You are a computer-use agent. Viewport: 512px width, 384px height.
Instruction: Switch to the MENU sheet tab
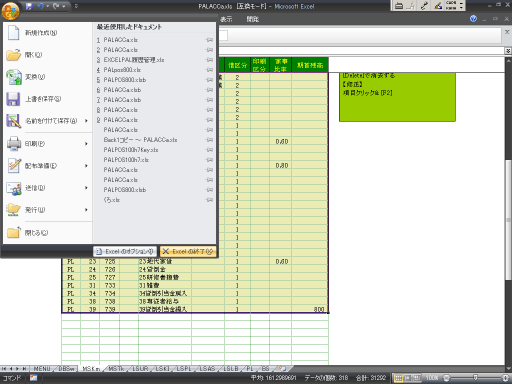point(42,369)
